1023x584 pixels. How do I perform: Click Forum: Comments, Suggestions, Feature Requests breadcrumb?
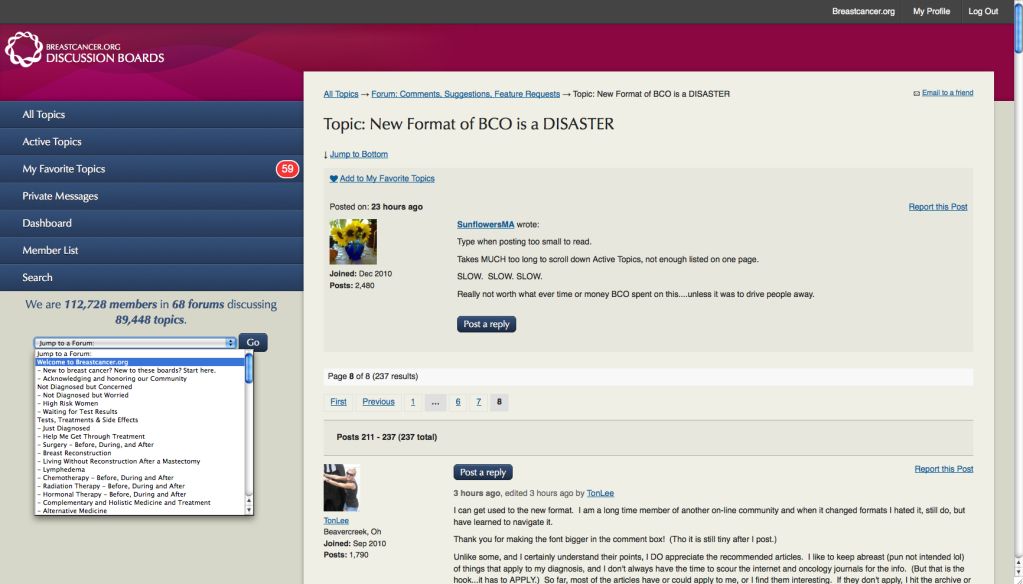[465, 94]
